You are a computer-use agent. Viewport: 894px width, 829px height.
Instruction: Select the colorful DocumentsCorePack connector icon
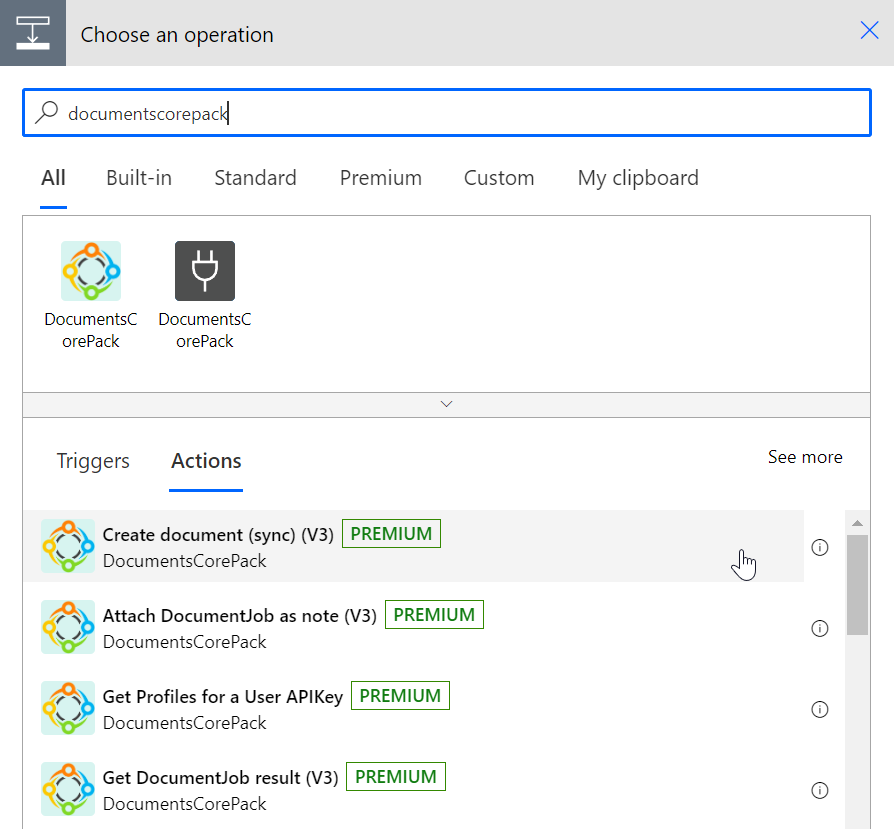click(91, 271)
